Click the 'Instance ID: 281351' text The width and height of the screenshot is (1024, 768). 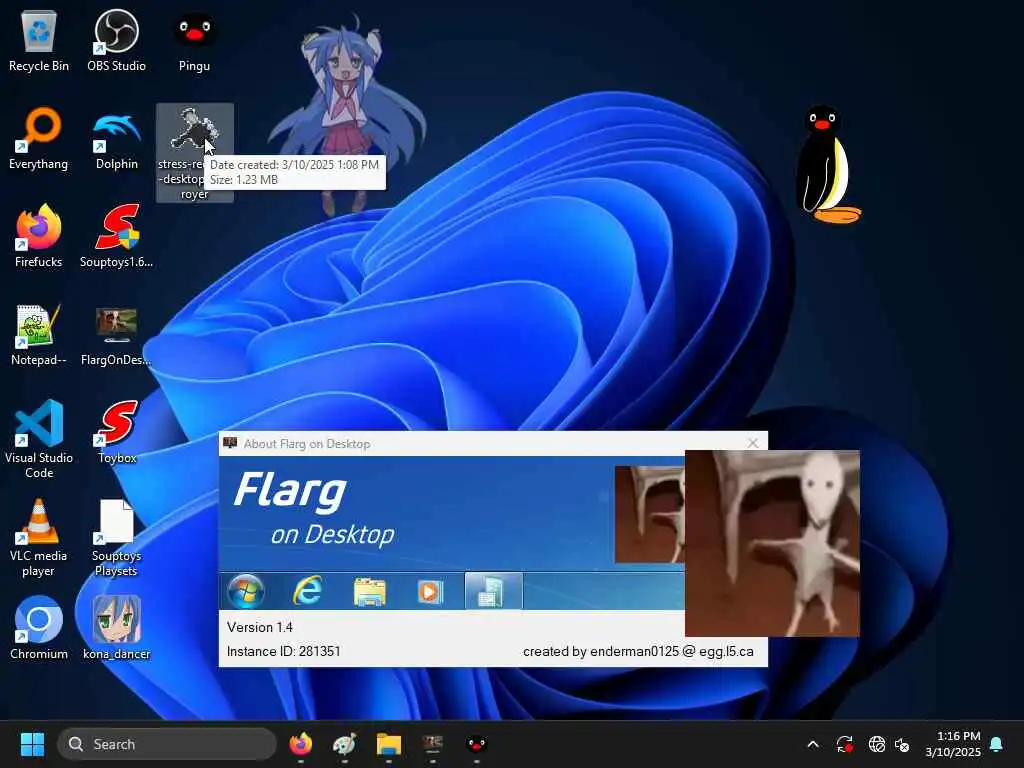coord(283,651)
